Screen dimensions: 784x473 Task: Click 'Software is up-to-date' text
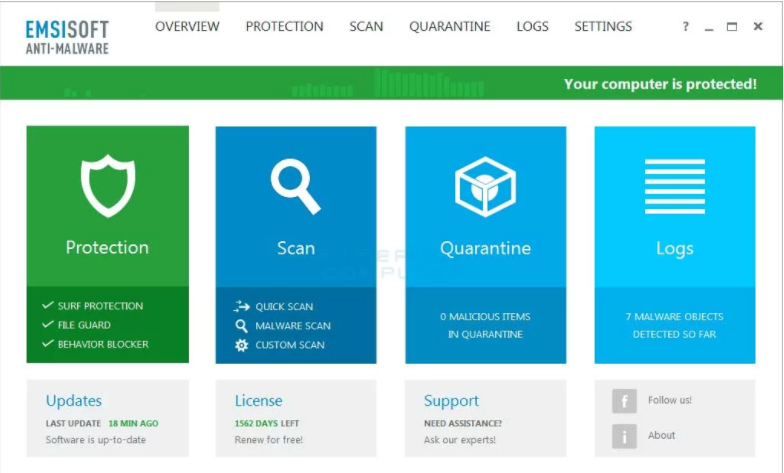pyautogui.click(x=96, y=440)
